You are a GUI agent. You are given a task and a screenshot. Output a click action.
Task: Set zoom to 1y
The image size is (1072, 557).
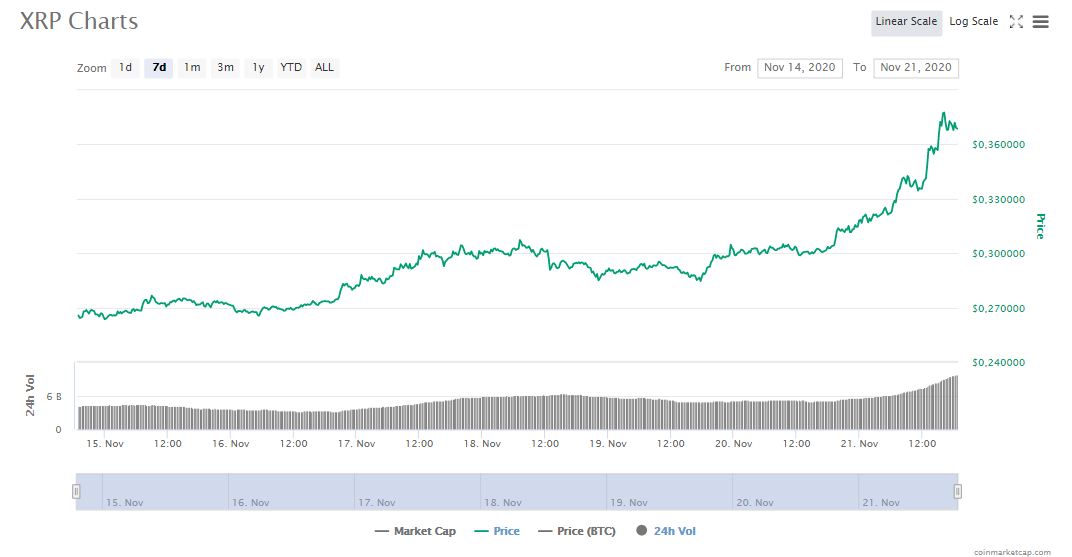(258, 68)
